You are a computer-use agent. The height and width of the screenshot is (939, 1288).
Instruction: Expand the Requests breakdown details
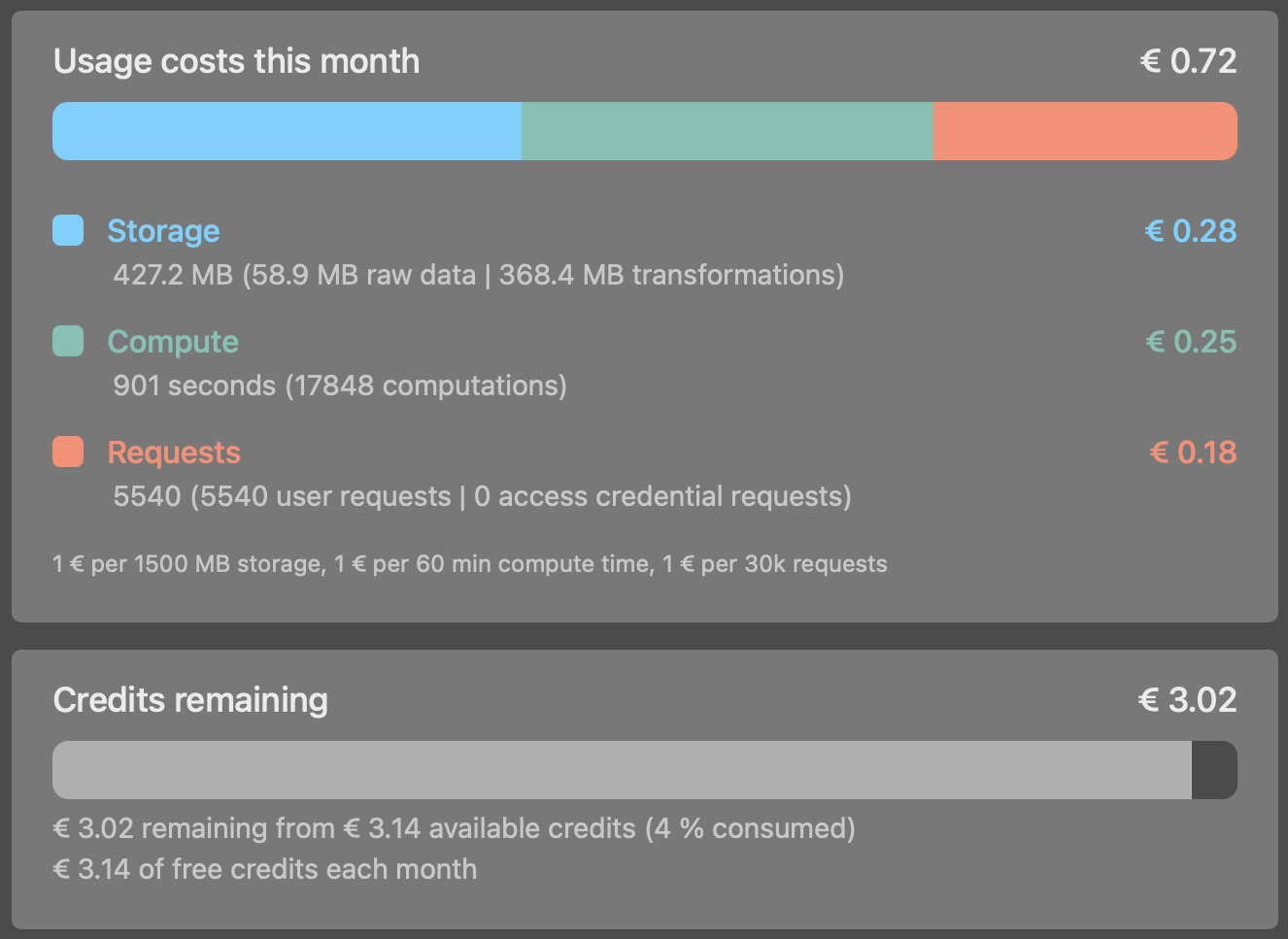[482, 495]
